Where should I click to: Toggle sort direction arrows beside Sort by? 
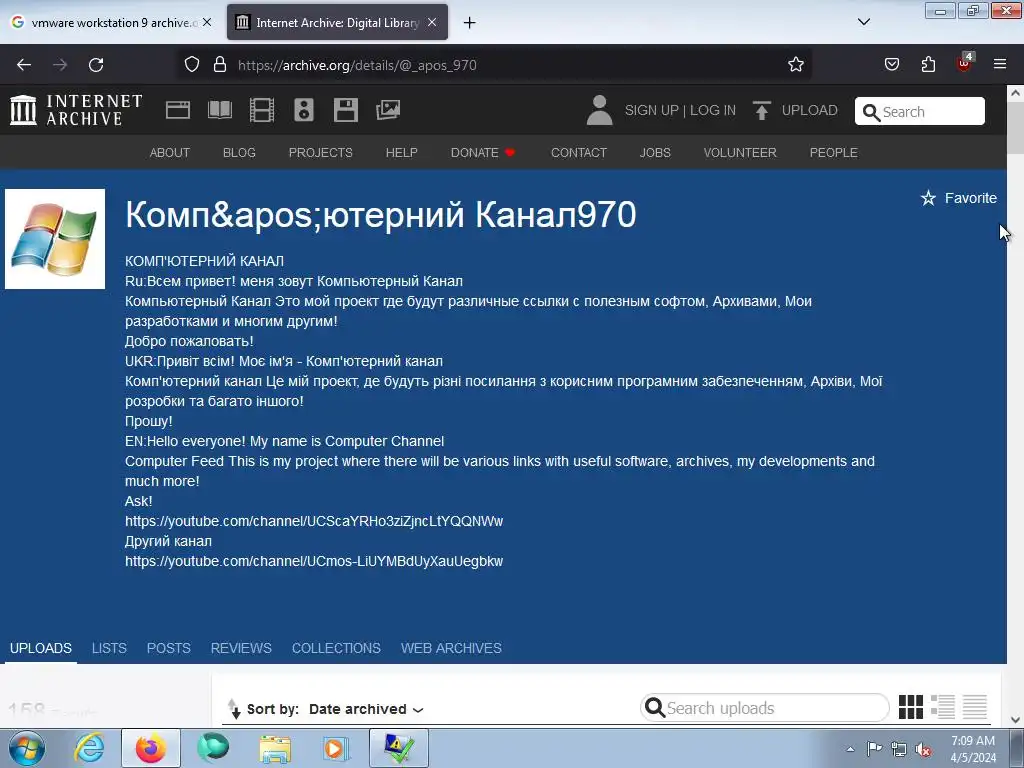234,709
